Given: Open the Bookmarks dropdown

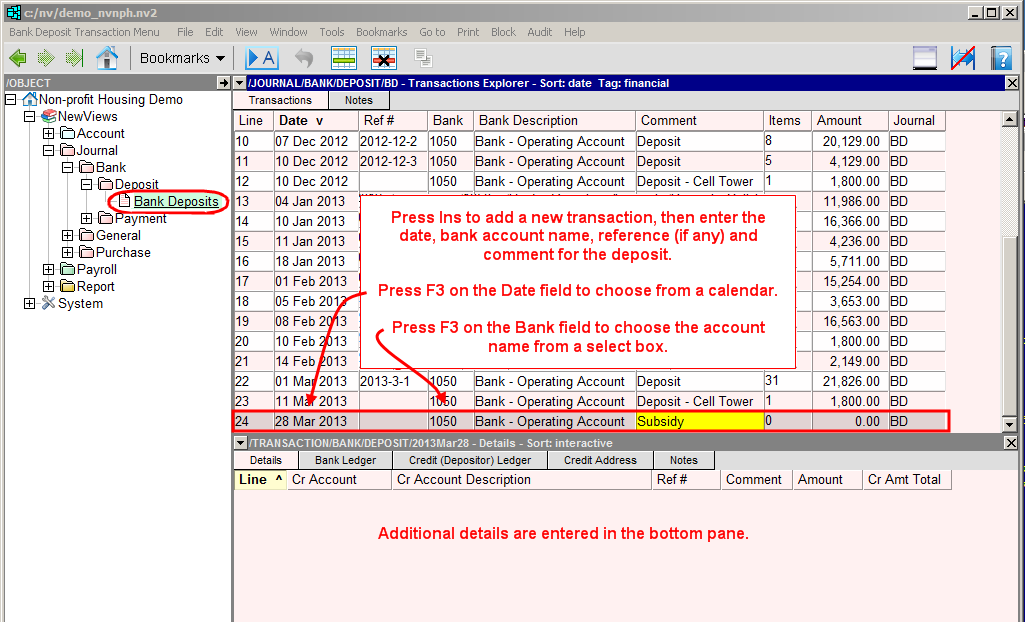Looking at the screenshot, I should click(x=181, y=57).
